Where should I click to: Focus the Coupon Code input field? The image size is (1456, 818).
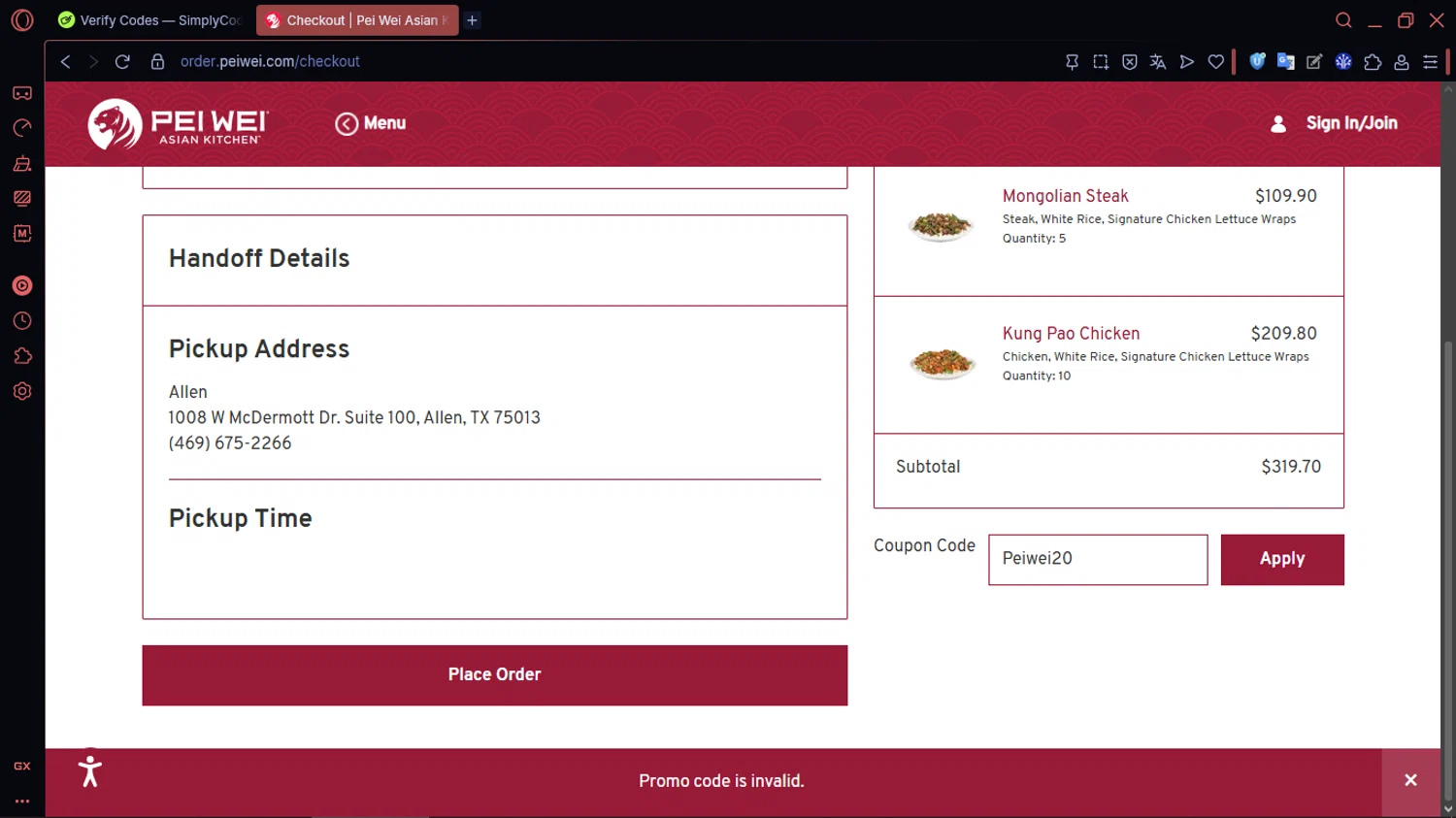coord(1098,559)
